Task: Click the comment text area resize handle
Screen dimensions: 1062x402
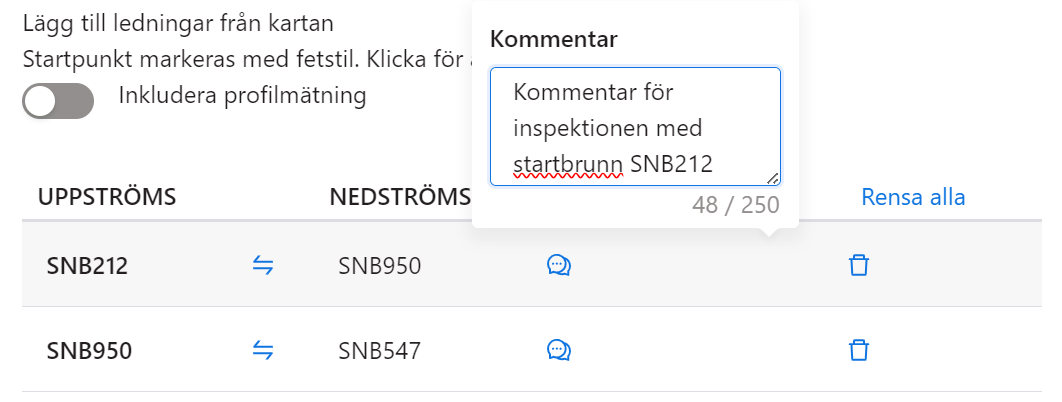Action: tap(772, 177)
